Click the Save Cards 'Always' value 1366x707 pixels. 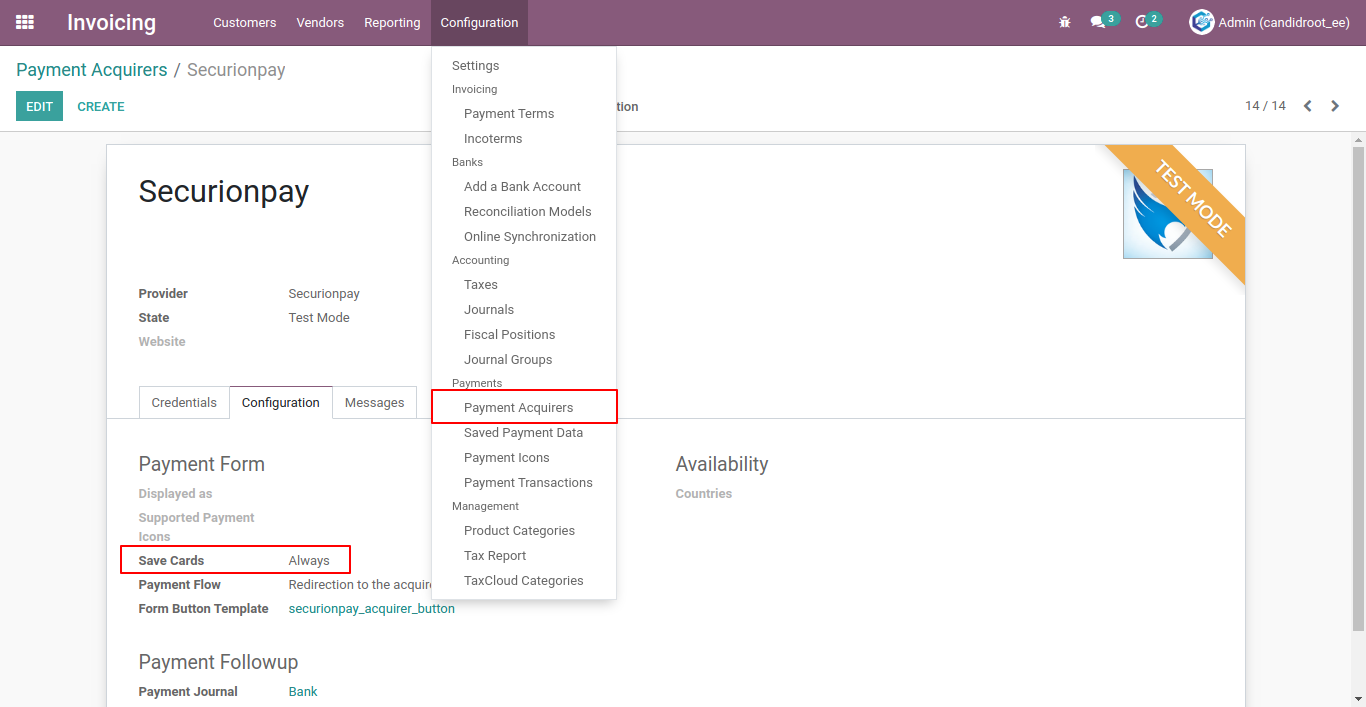309,561
